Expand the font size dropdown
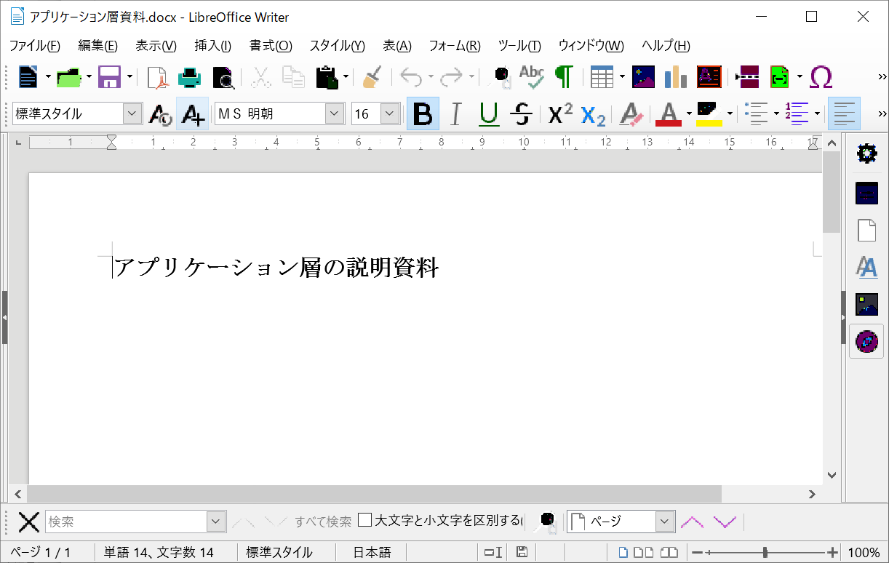This screenshot has width=889, height=563. (390, 114)
